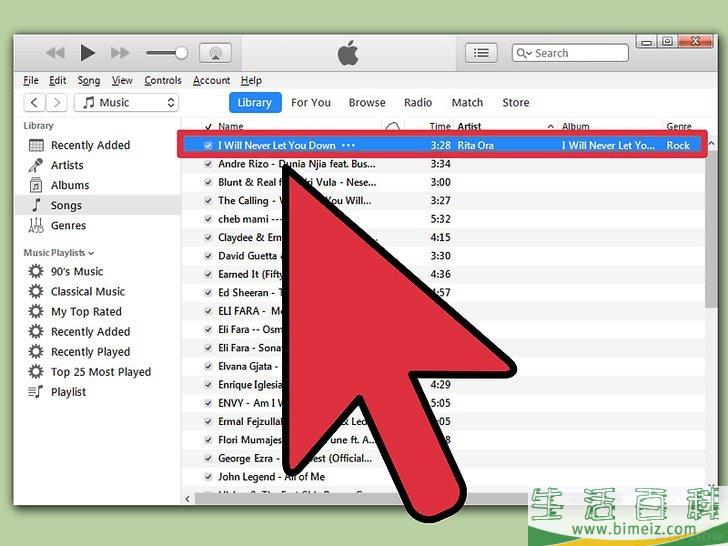The height and width of the screenshot is (546, 728).
Task: Uncheck The Calling song checkbox
Action: coord(208,201)
